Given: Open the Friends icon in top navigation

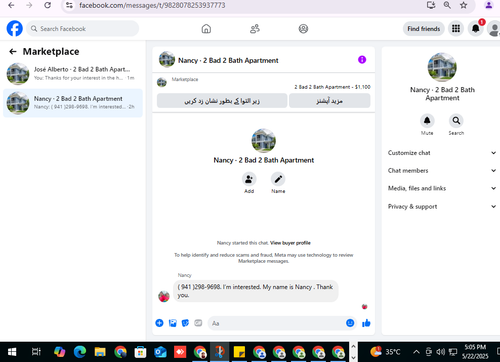Looking at the screenshot, I should point(255,29).
